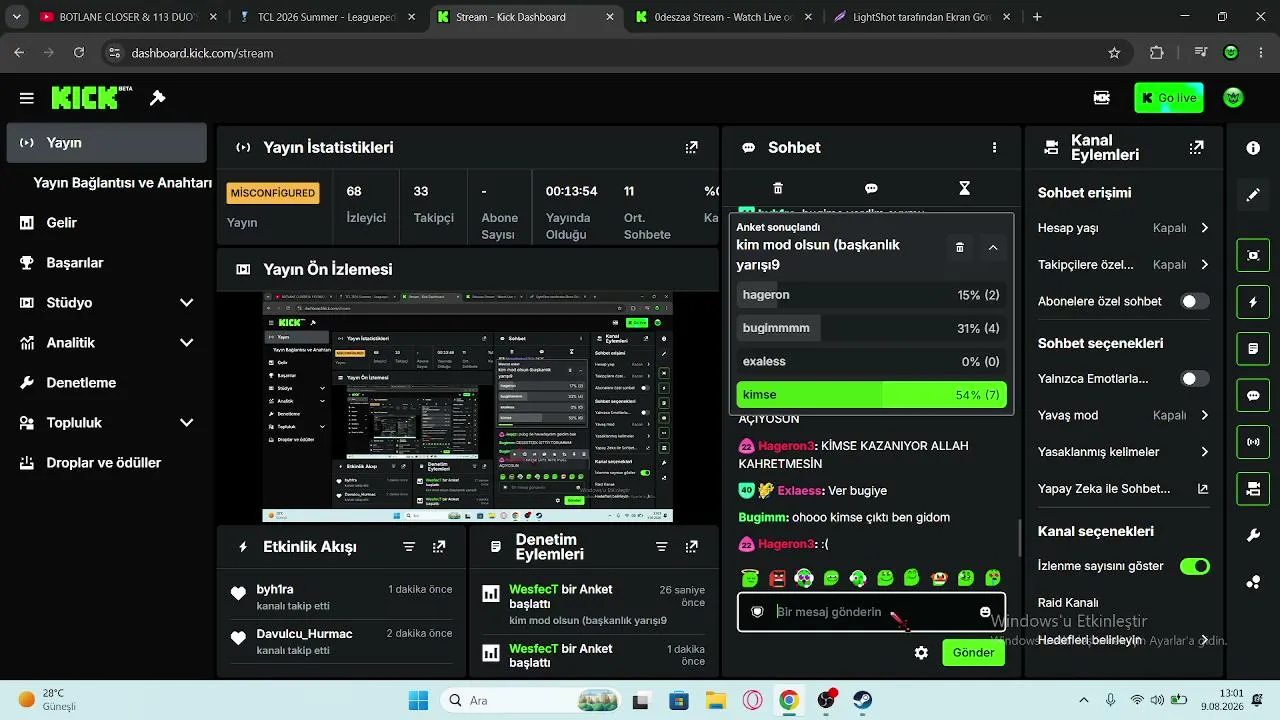
Task: Toggle the channel actions camera widget icon
Action: (1253, 489)
